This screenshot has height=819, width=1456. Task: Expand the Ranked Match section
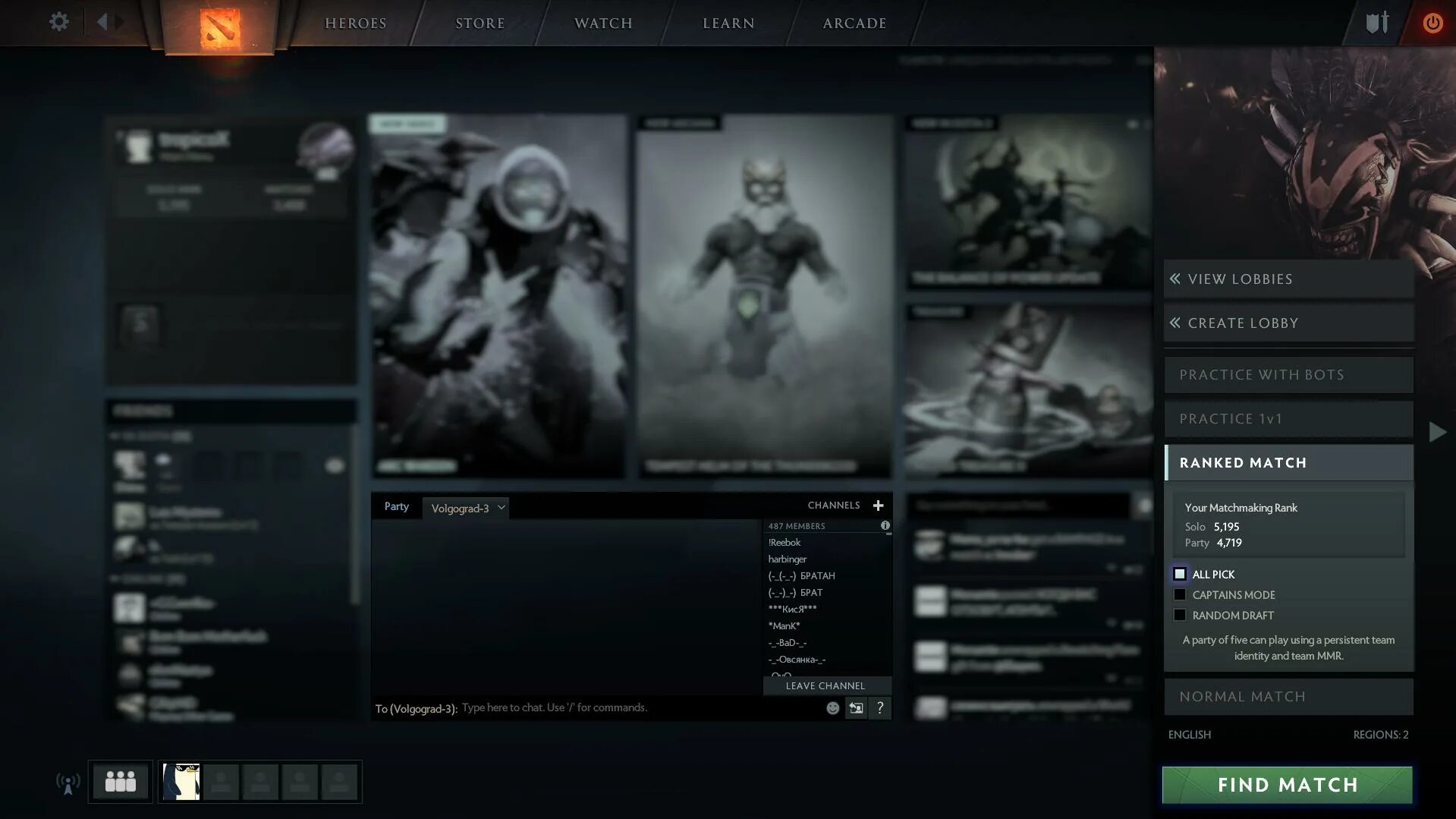(1289, 463)
